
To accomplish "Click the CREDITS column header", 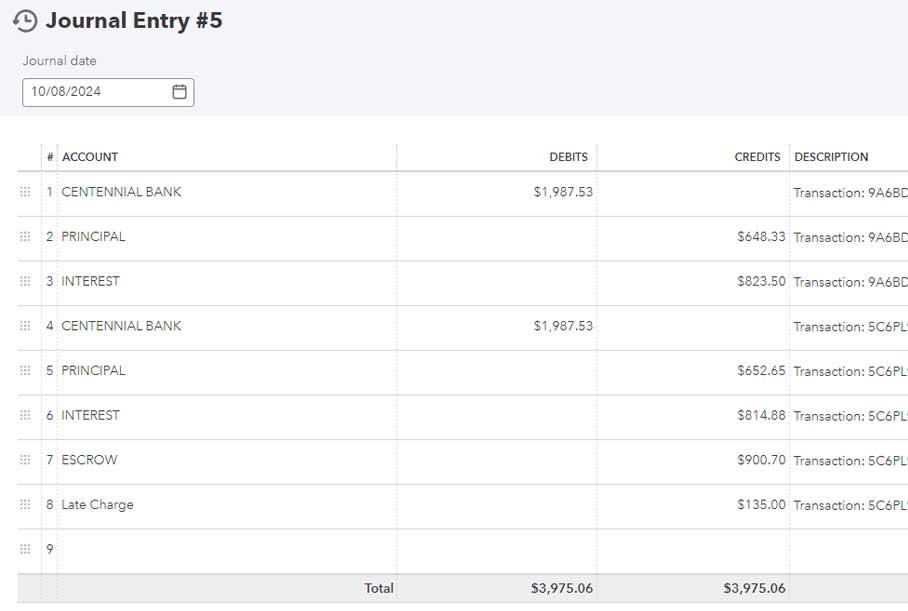I will tap(757, 157).
